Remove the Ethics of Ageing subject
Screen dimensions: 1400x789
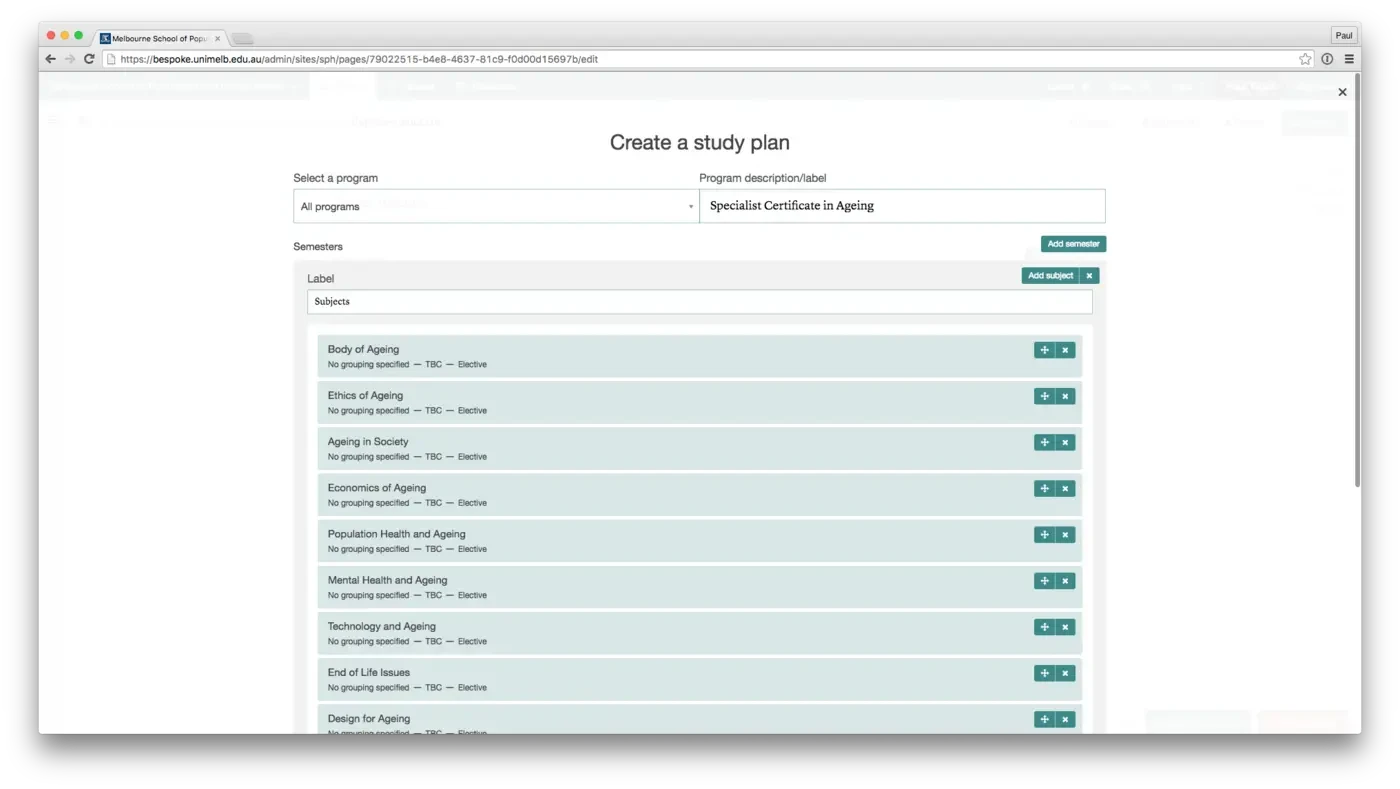[x=1065, y=396]
